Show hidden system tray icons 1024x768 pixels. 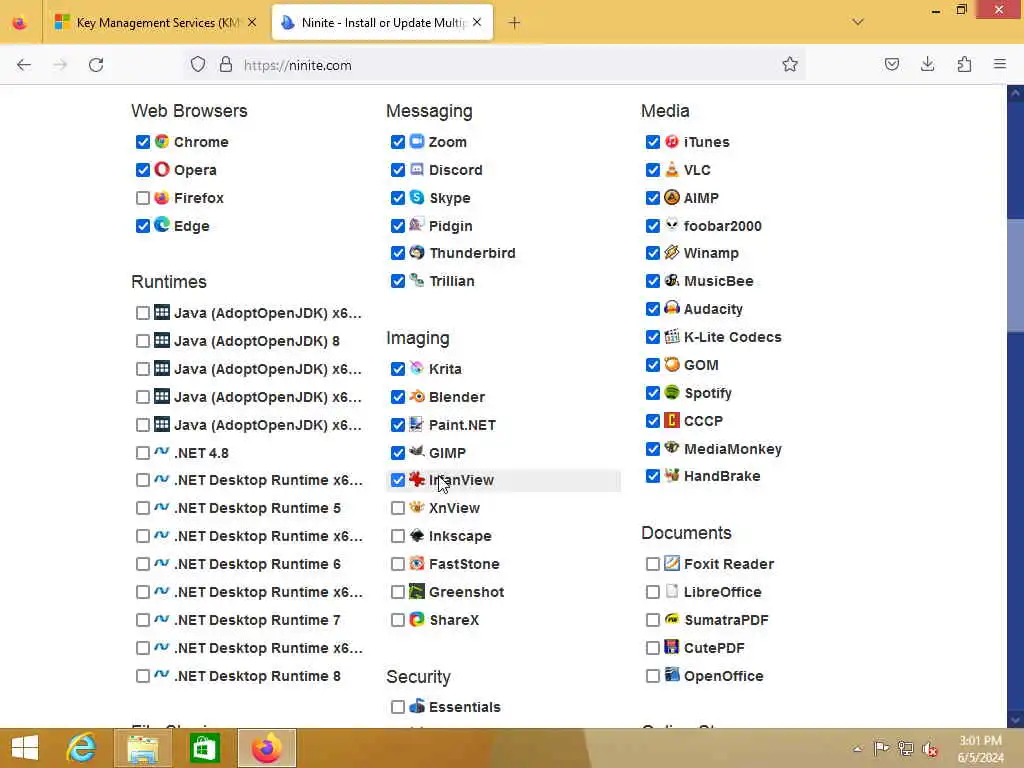pos(857,748)
